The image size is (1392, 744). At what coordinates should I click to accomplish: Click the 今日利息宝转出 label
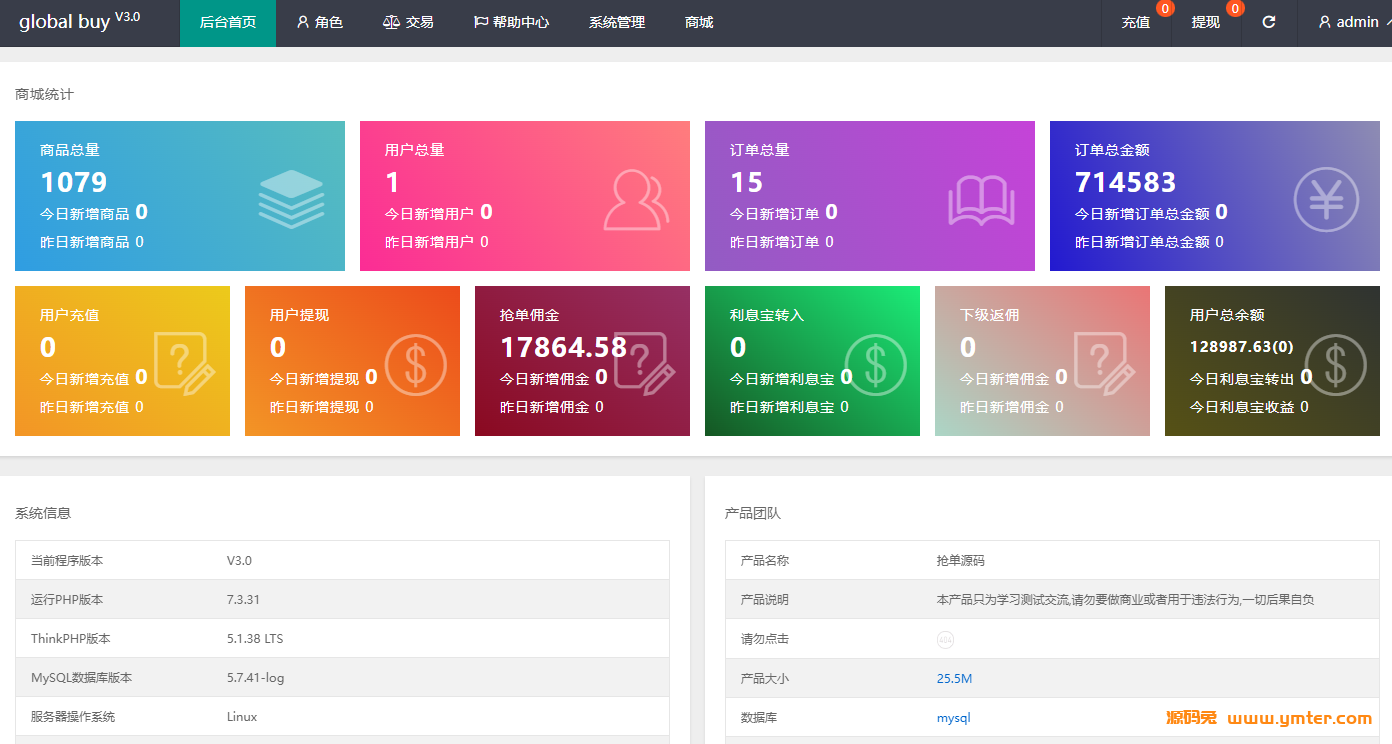pos(1242,379)
